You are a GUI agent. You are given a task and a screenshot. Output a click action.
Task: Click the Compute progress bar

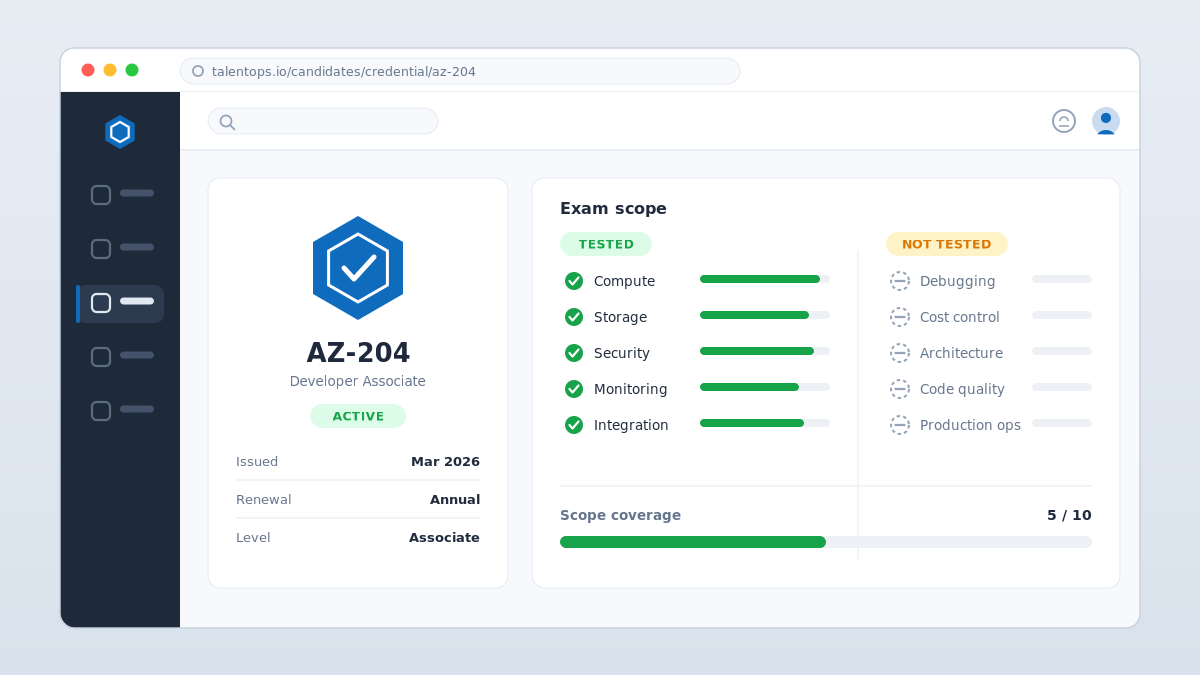(x=765, y=279)
